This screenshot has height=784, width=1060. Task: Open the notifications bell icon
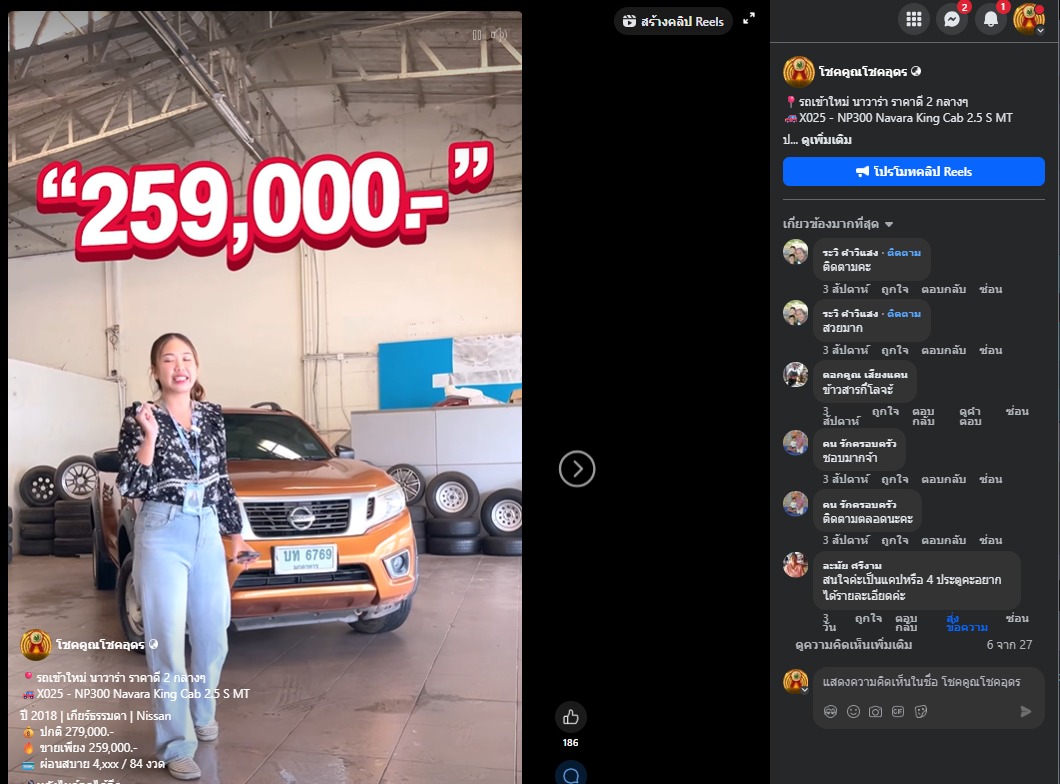point(990,19)
